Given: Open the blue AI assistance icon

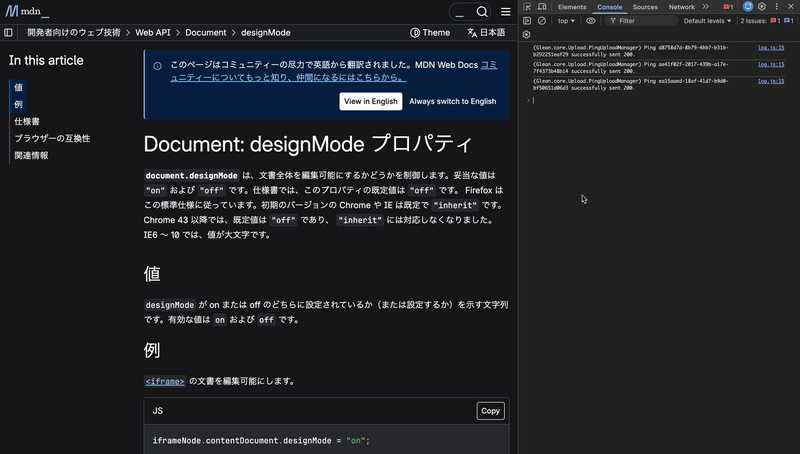Looking at the screenshot, I should coord(748,7).
